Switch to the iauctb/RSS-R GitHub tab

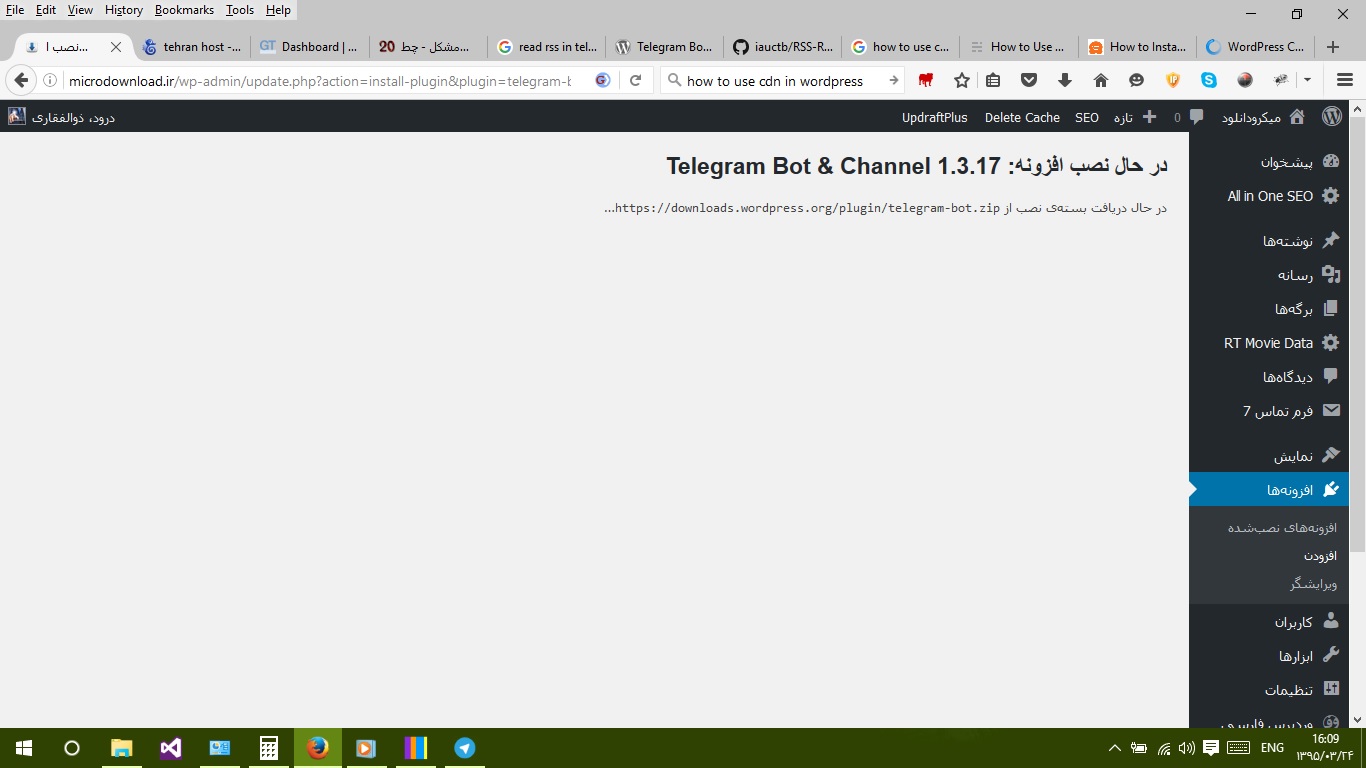[x=783, y=46]
